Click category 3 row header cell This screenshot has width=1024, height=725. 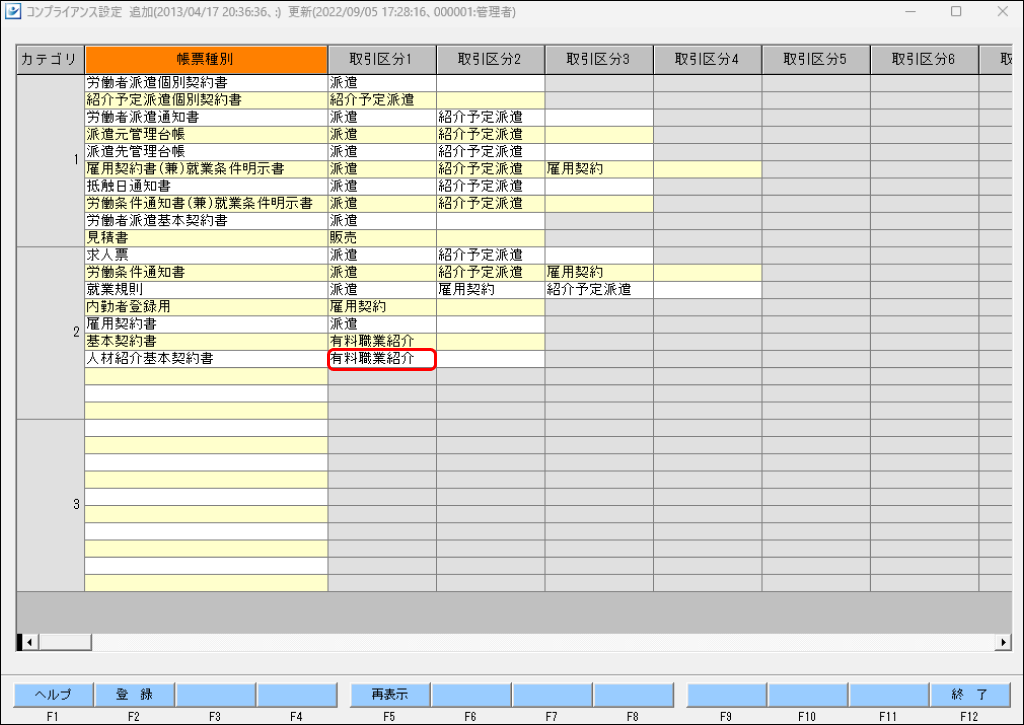click(x=50, y=506)
